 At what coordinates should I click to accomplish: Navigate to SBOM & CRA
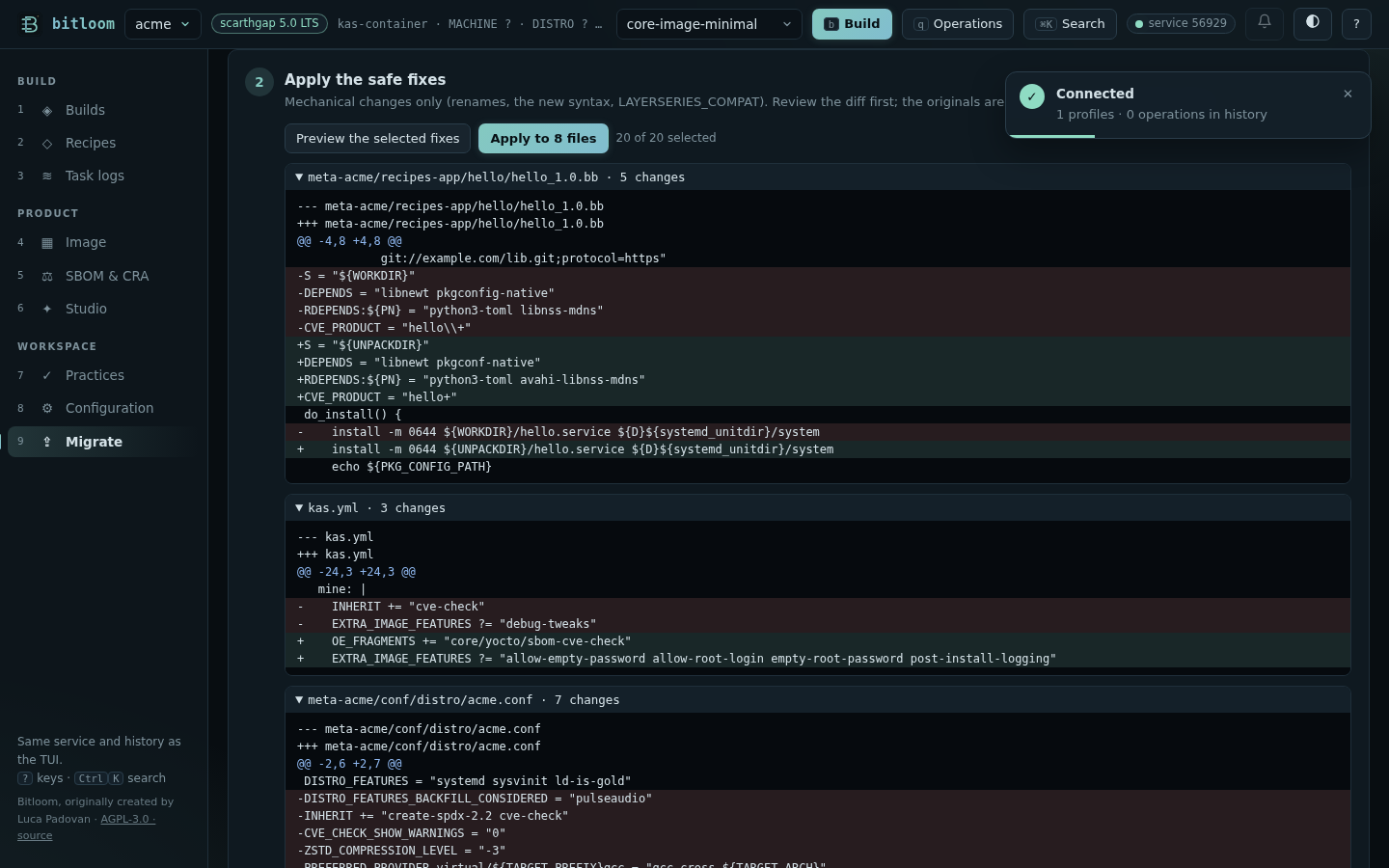pyautogui.click(x=104, y=276)
